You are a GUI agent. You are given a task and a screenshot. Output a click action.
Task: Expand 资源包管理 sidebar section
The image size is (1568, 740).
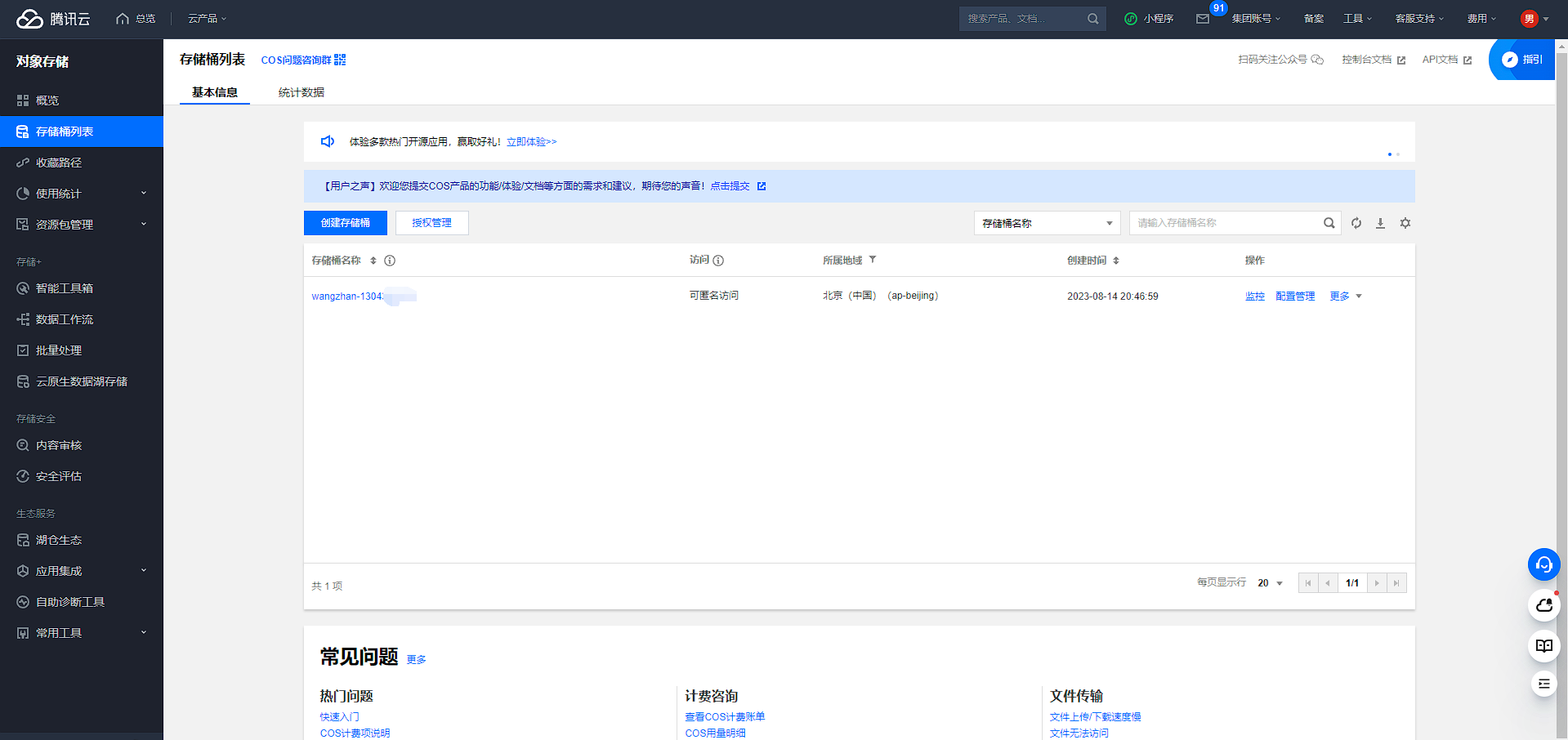pos(82,225)
